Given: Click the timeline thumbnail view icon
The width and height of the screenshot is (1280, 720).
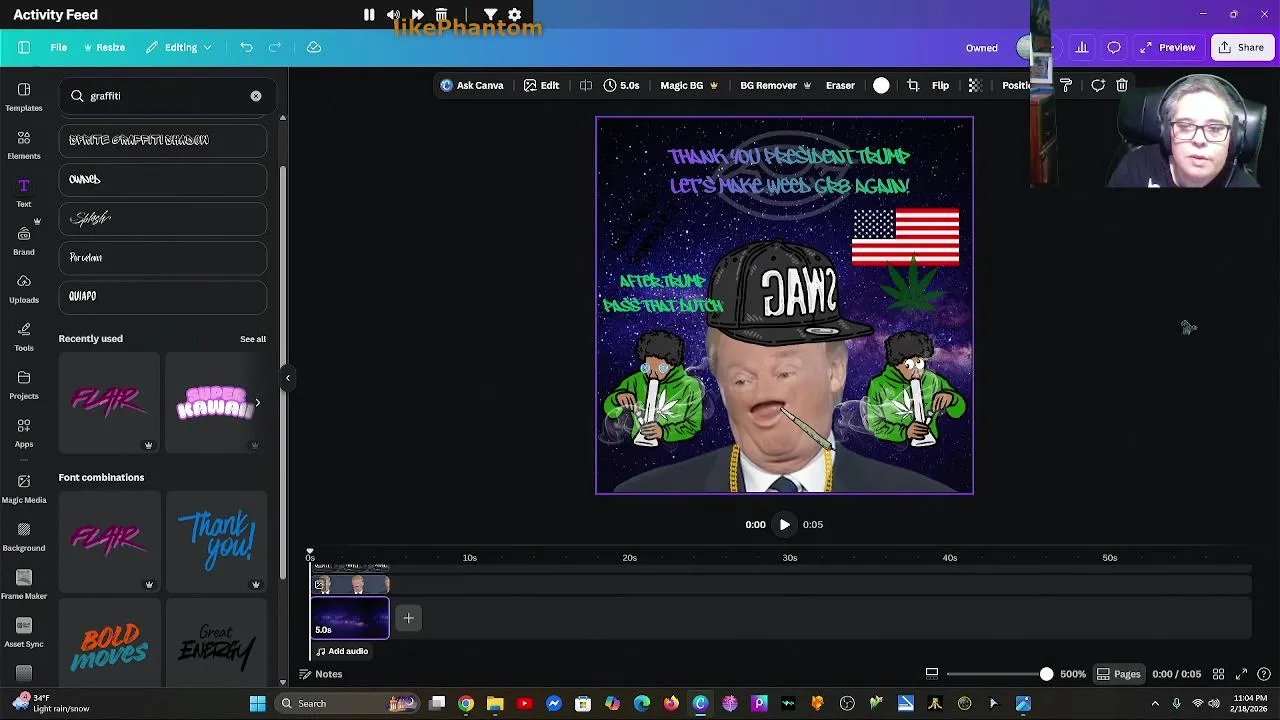Looking at the screenshot, I should pos(932,674).
